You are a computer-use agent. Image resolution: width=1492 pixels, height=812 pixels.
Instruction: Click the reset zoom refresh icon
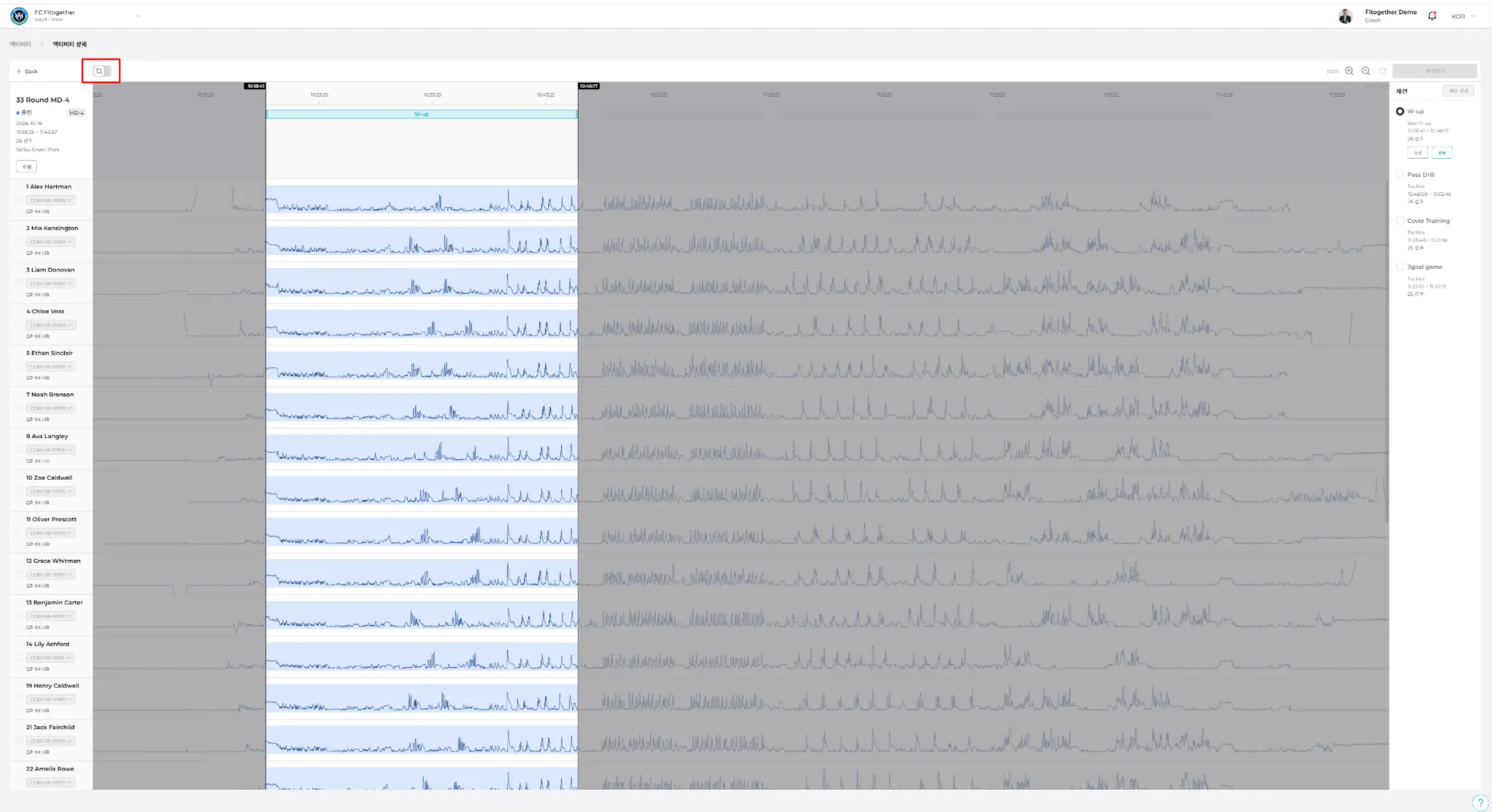tap(1382, 71)
